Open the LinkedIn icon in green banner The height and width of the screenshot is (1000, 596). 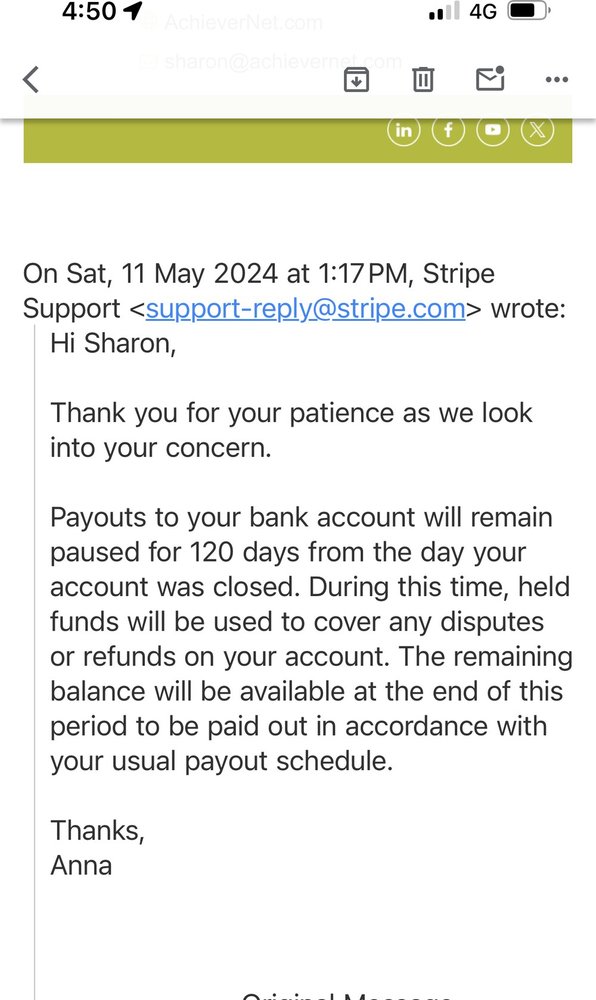coord(403,130)
